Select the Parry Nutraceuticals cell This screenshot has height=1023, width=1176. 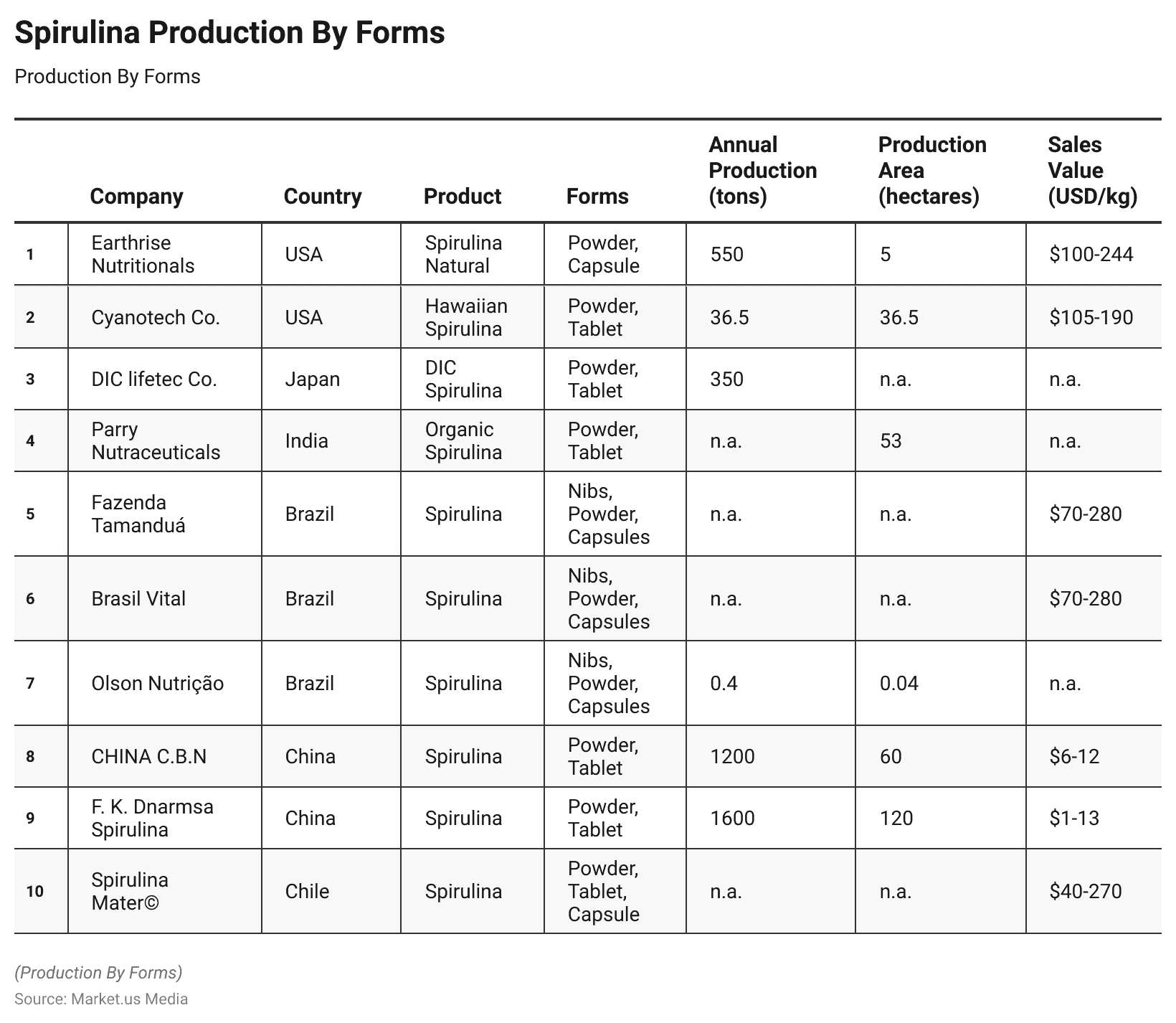(x=156, y=440)
